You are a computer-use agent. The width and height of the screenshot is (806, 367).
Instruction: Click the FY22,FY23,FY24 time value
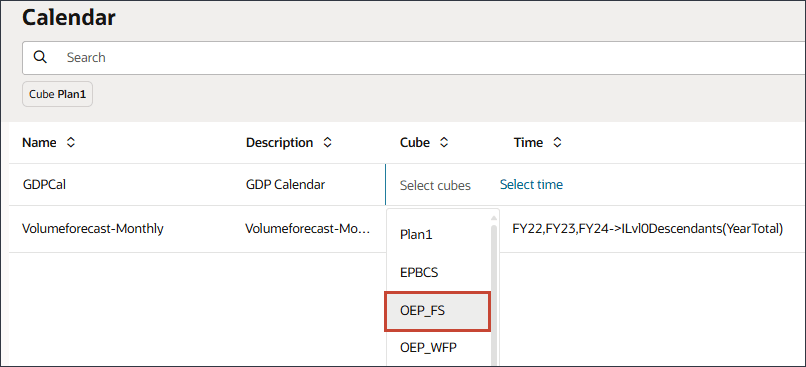click(x=648, y=229)
